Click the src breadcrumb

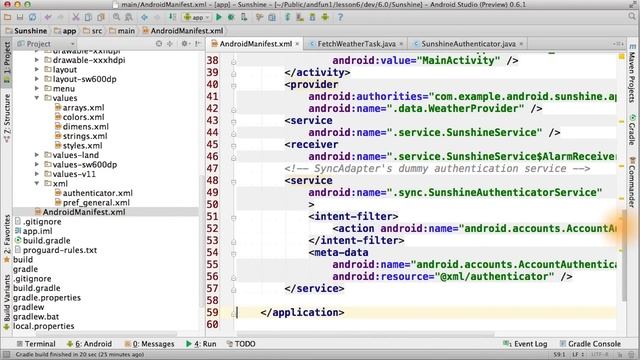pos(93,31)
